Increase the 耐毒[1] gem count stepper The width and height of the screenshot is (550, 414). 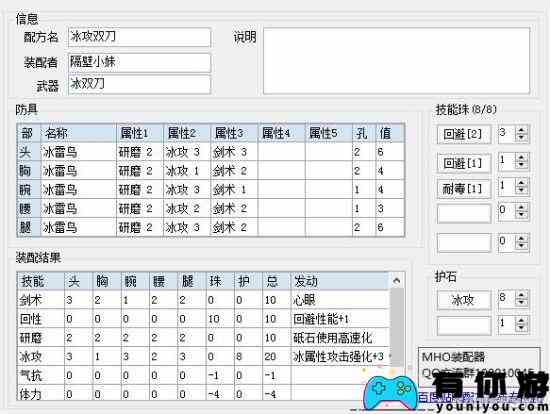(521, 183)
